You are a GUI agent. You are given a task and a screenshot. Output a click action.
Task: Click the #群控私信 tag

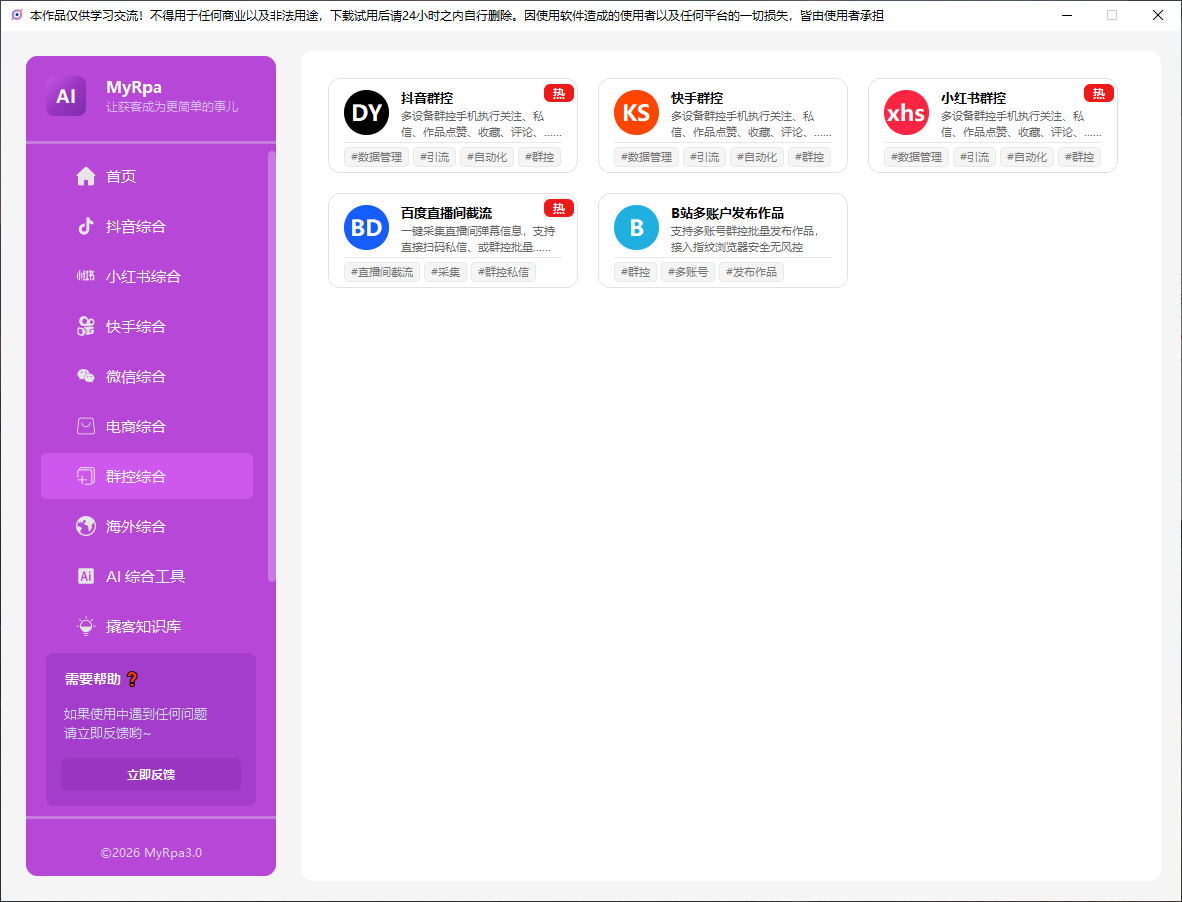(x=504, y=272)
